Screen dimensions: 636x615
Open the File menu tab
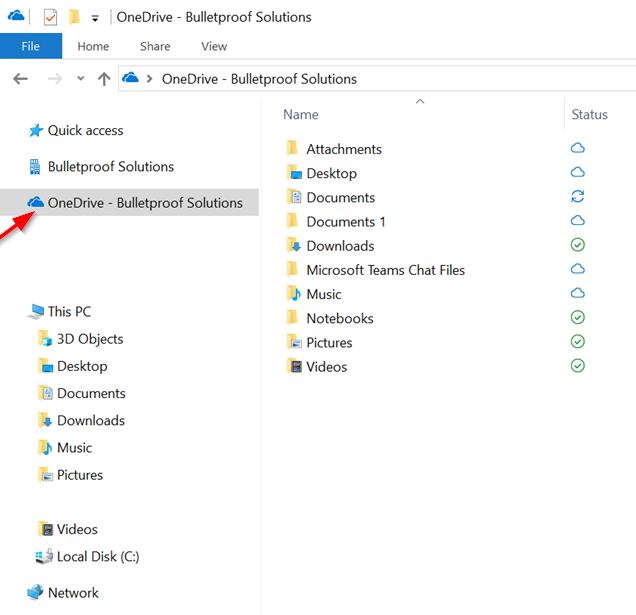point(30,46)
